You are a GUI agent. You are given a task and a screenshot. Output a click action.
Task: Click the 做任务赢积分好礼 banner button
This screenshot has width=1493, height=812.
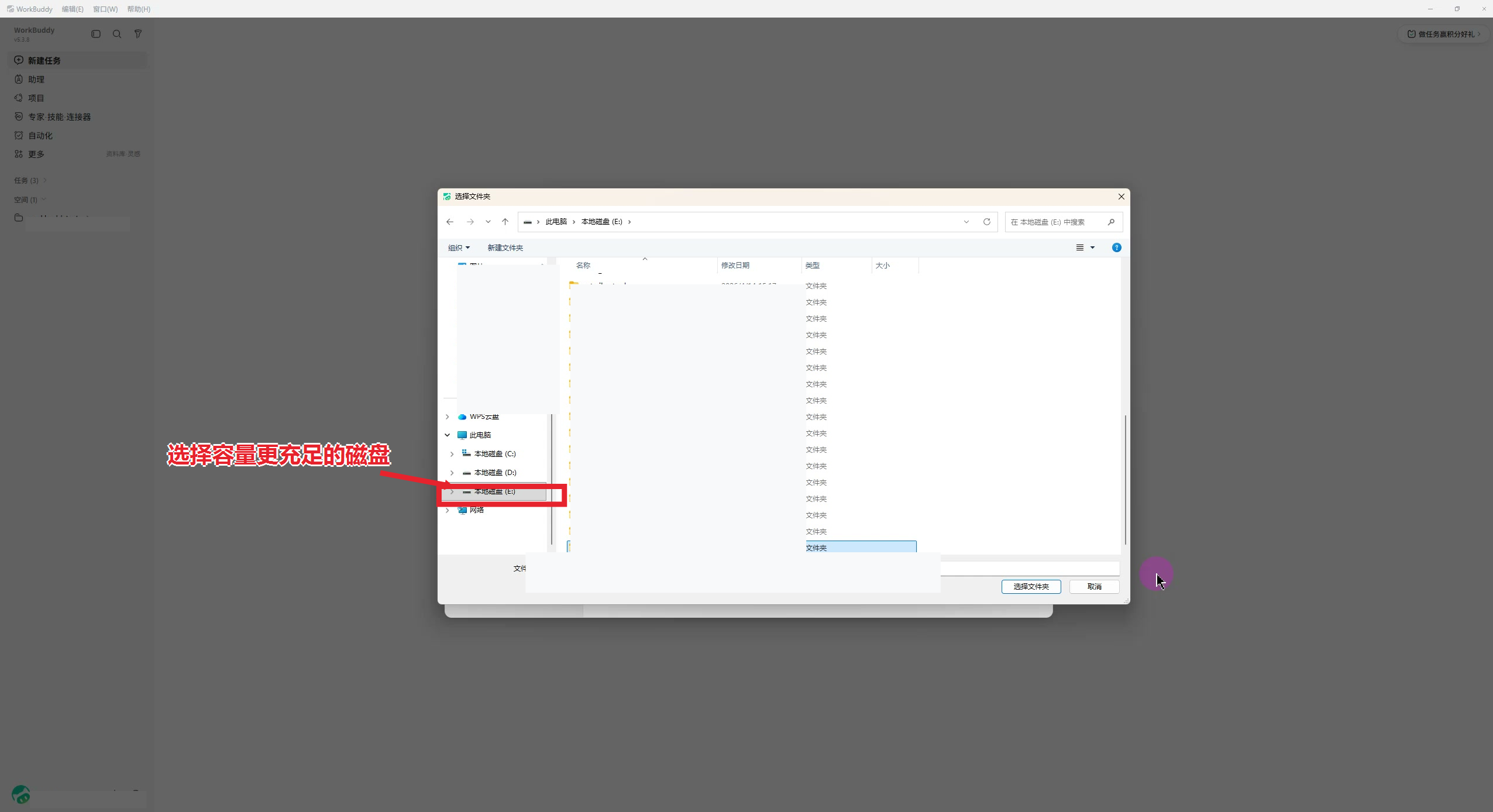tap(1443, 34)
